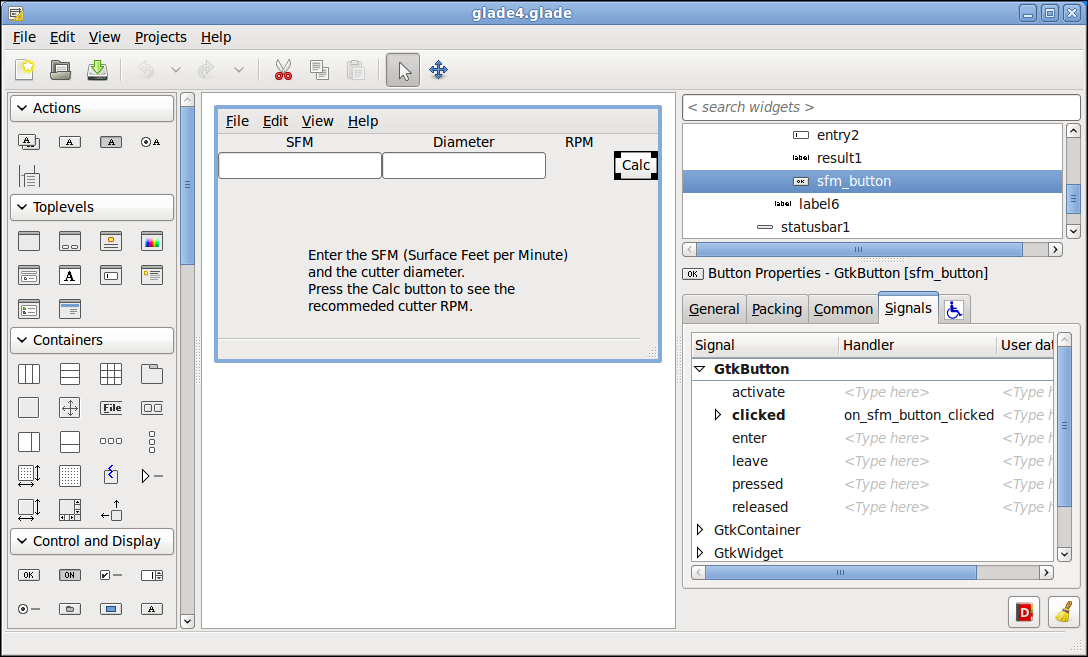Click the Undo arrow icon
The width and height of the screenshot is (1088, 657).
[x=146, y=69]
